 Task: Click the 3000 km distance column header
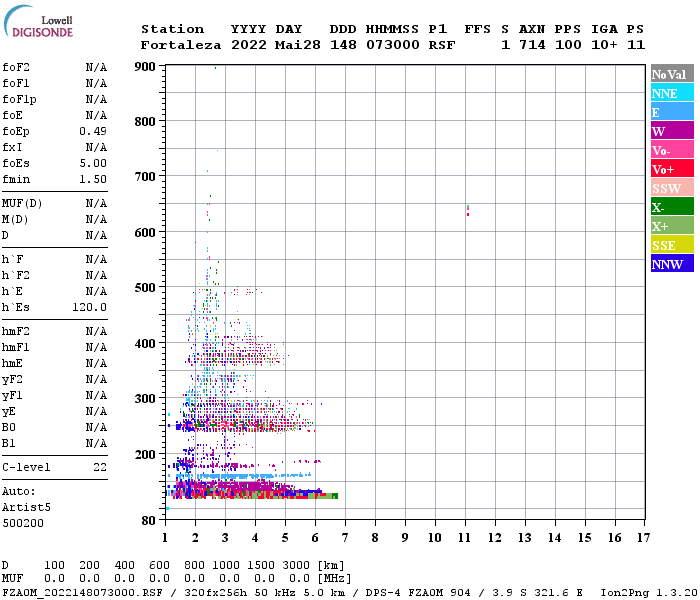[x=296, y=565]
